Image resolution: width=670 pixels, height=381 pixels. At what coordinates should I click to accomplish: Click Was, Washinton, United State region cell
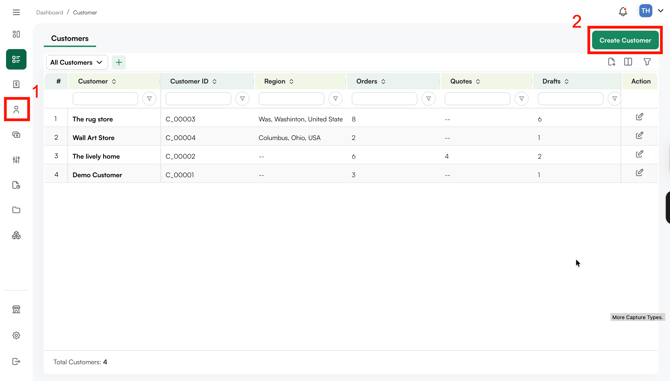coord(300,119)
